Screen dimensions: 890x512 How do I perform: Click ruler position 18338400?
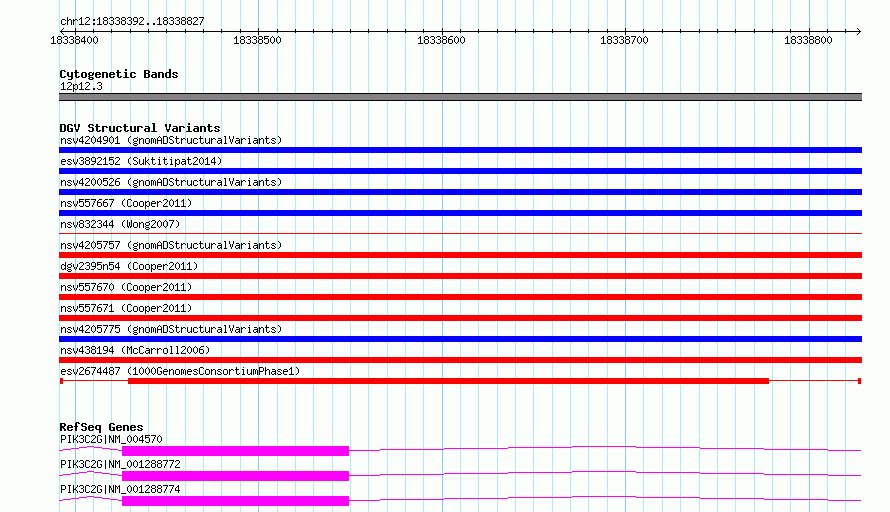click(x=74, y=40)
